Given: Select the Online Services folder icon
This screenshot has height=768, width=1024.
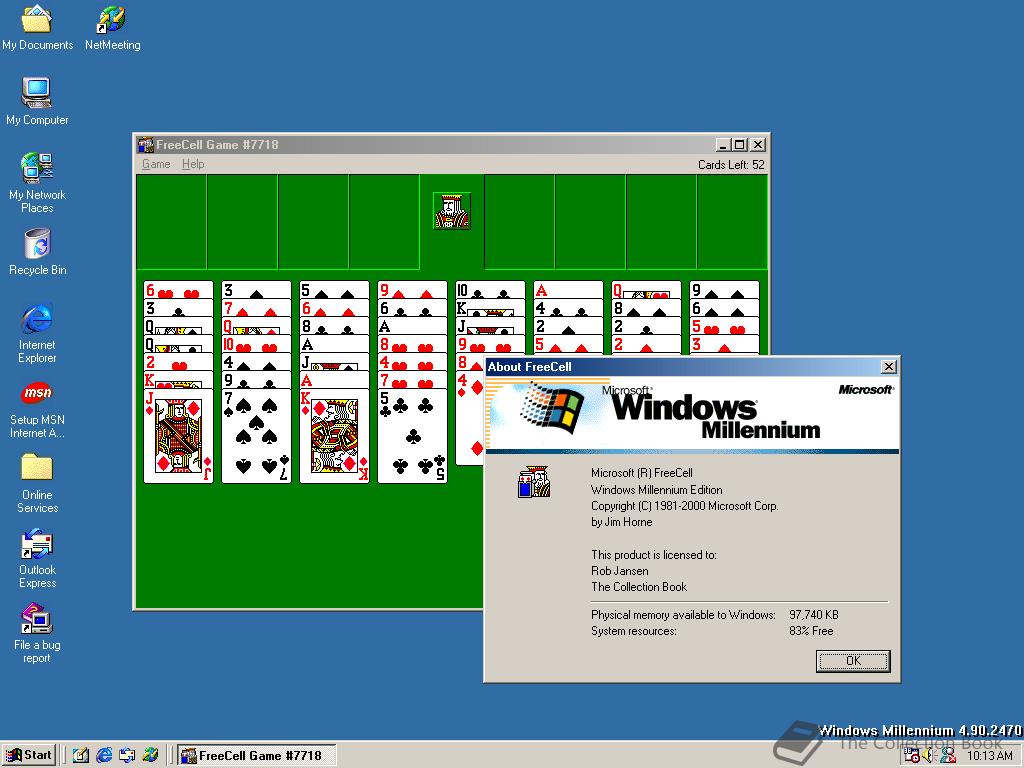Looking at the screenshot, I should click(37, 483).
